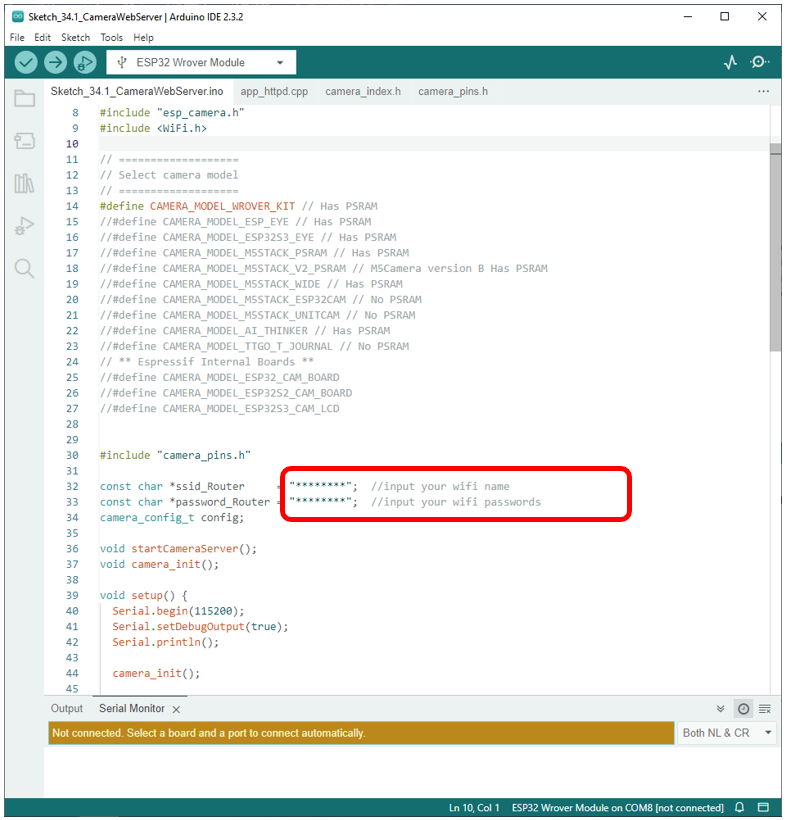The height and width of the screenshot is (820, 787).
Task: Open the Serial Plotter icon
Action: [731, 62]
